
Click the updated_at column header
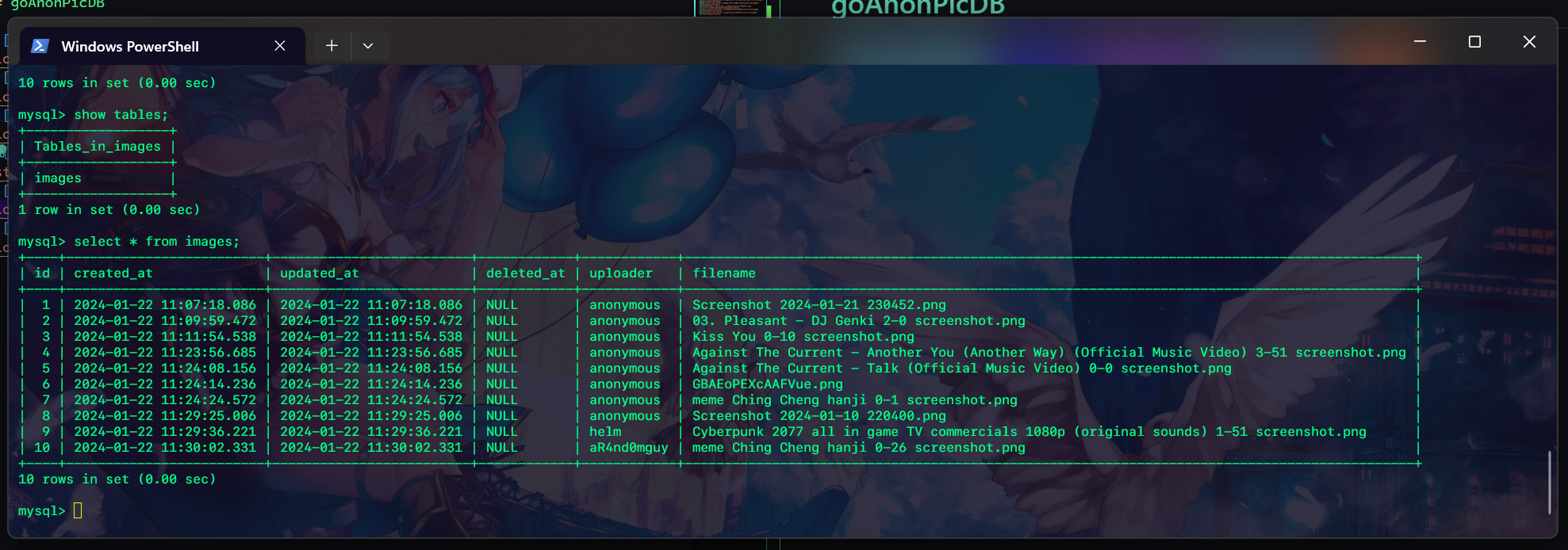tap(320, 273)
